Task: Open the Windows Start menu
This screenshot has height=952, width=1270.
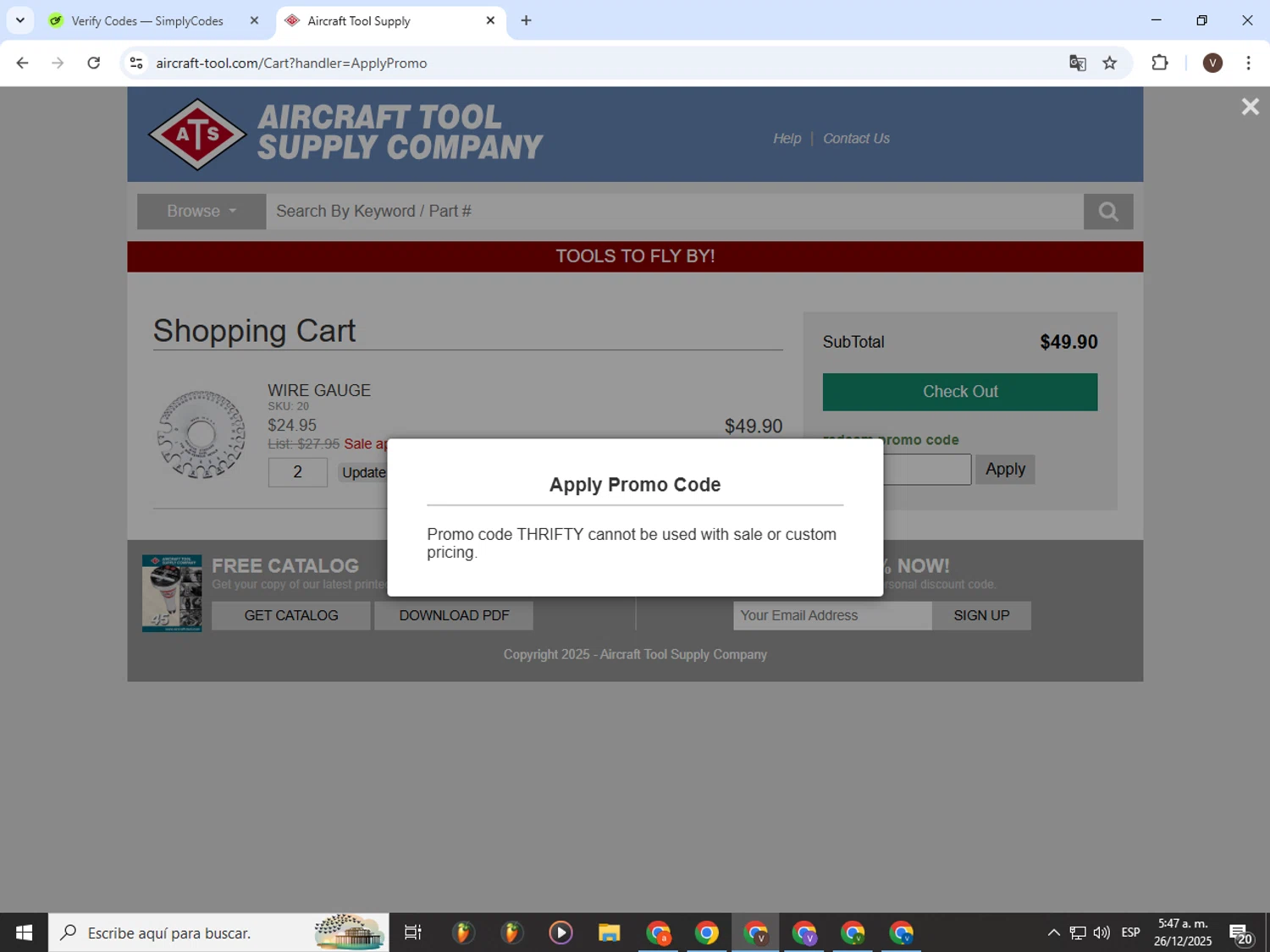Action: coord(24,933)
